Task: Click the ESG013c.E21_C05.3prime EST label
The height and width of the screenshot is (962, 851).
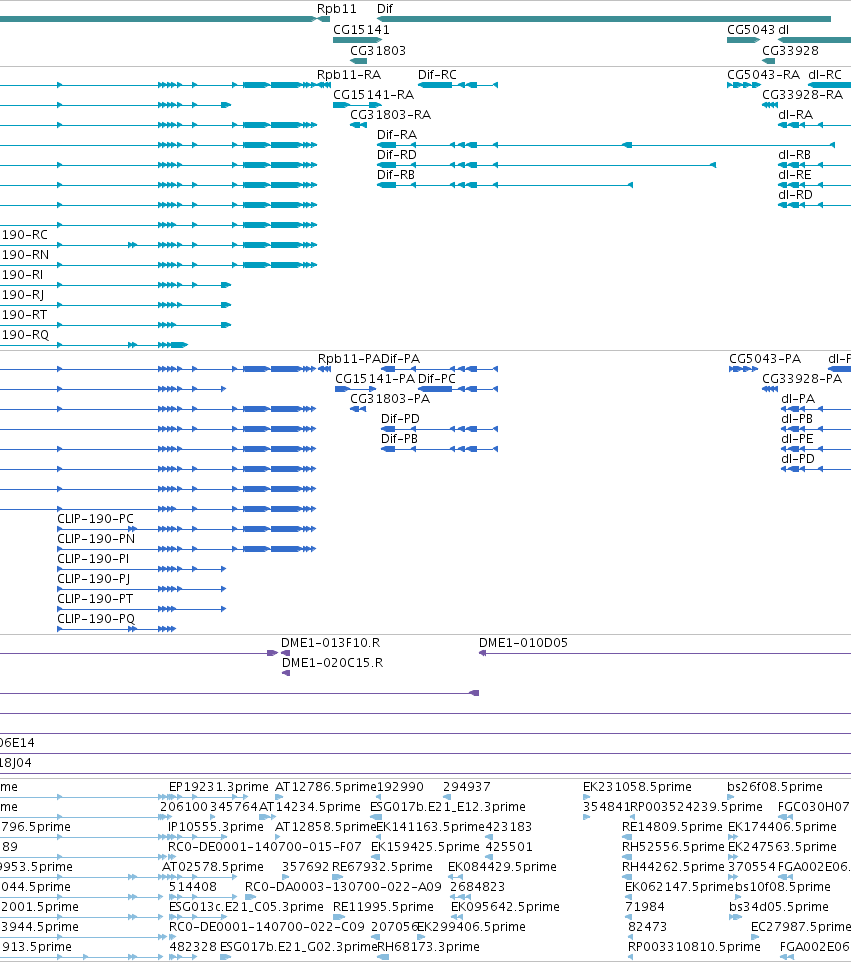Action: [246, 907]
